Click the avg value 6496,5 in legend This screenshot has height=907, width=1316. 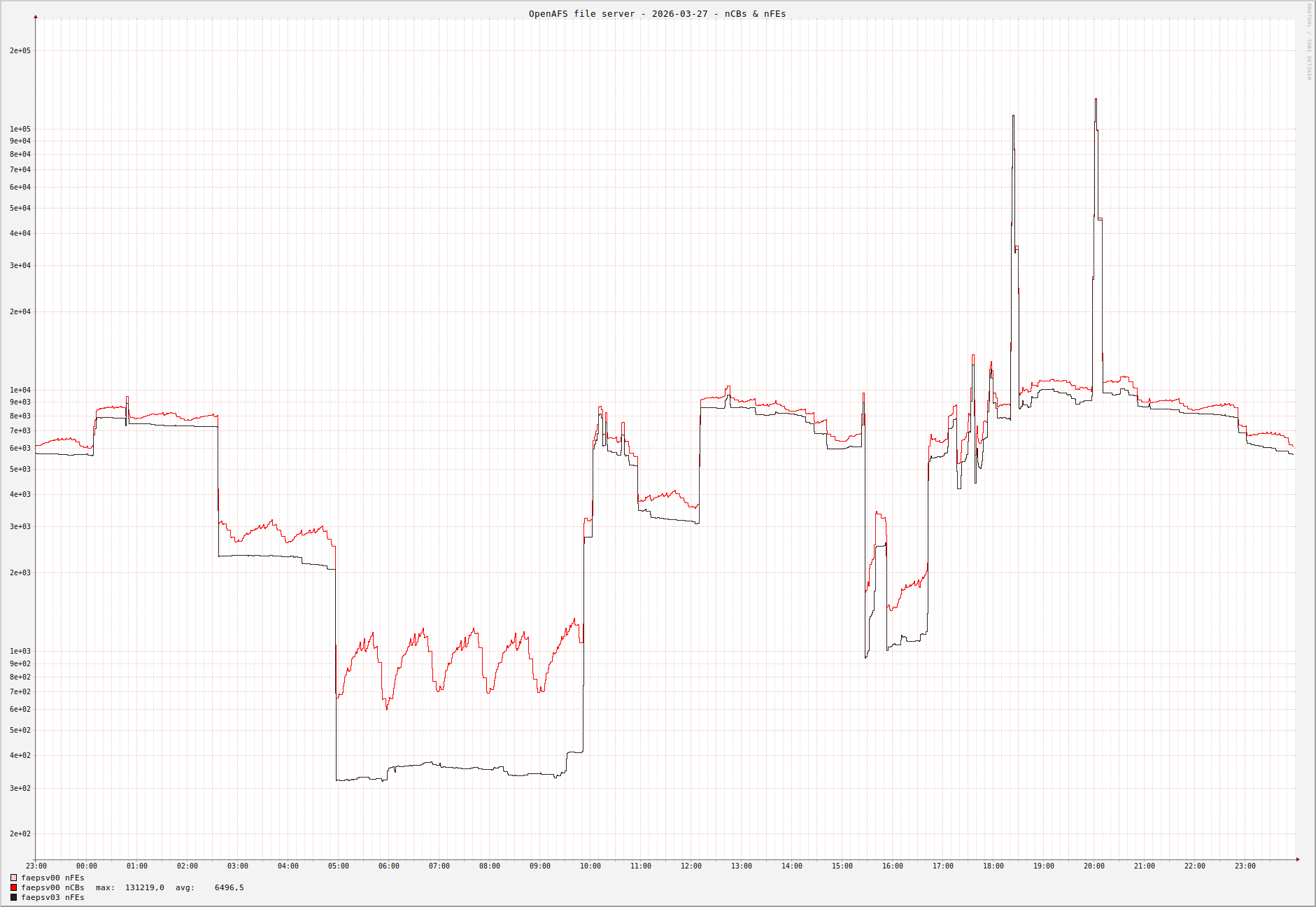point(229,887)
